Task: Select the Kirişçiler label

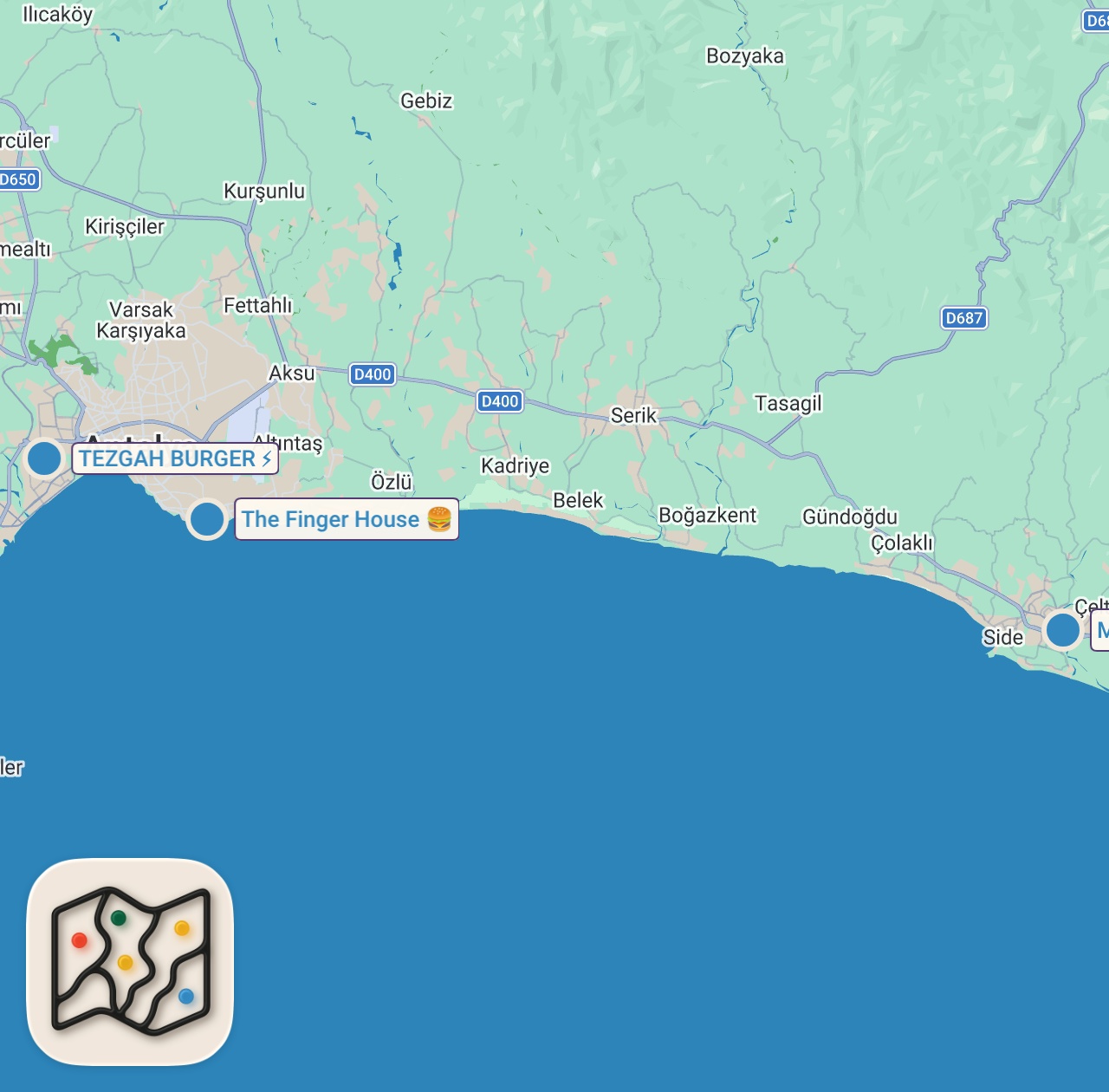Action: [125, 227]
